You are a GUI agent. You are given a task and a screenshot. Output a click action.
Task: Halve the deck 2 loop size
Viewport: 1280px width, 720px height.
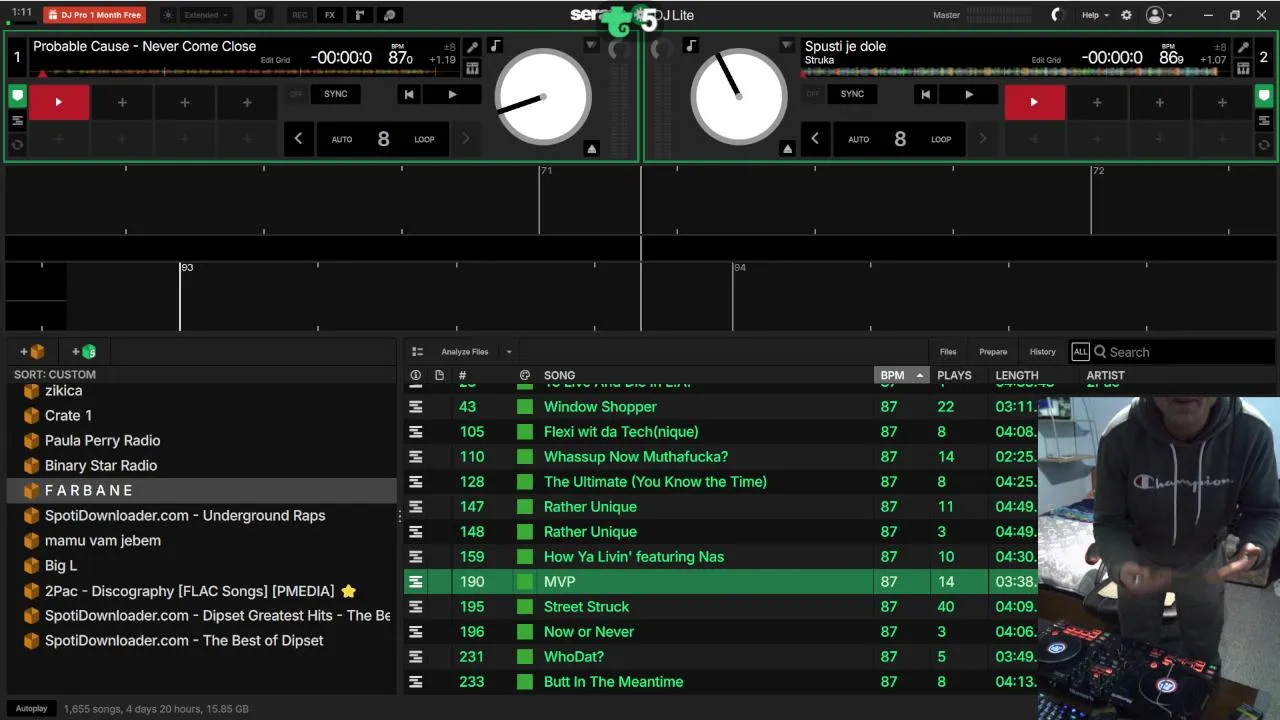[815, 139]
